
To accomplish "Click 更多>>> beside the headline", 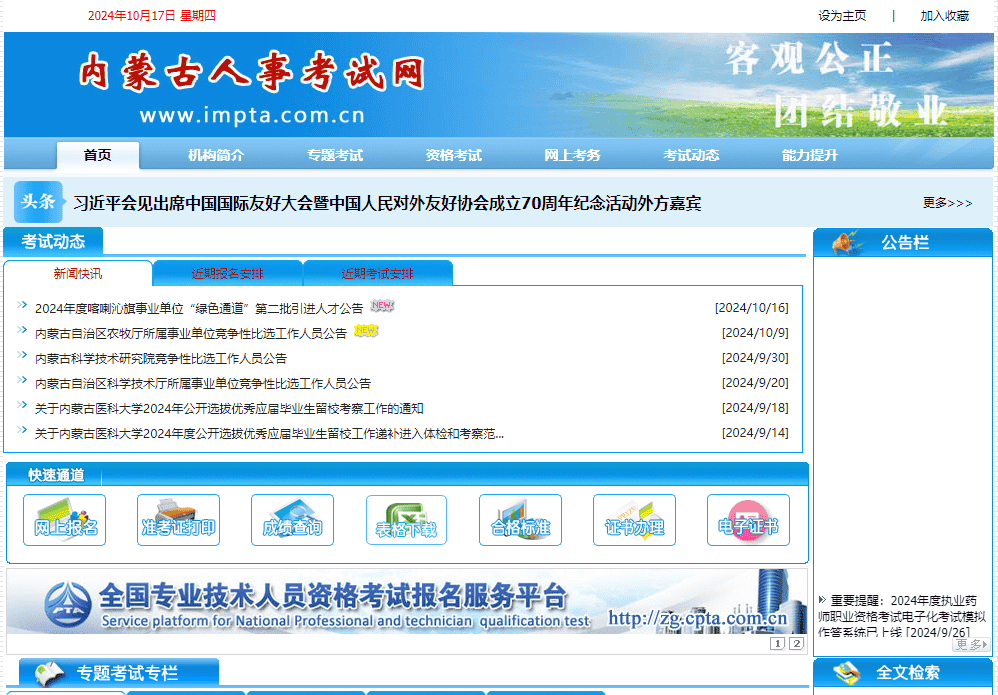I will (x=947, y=203).
